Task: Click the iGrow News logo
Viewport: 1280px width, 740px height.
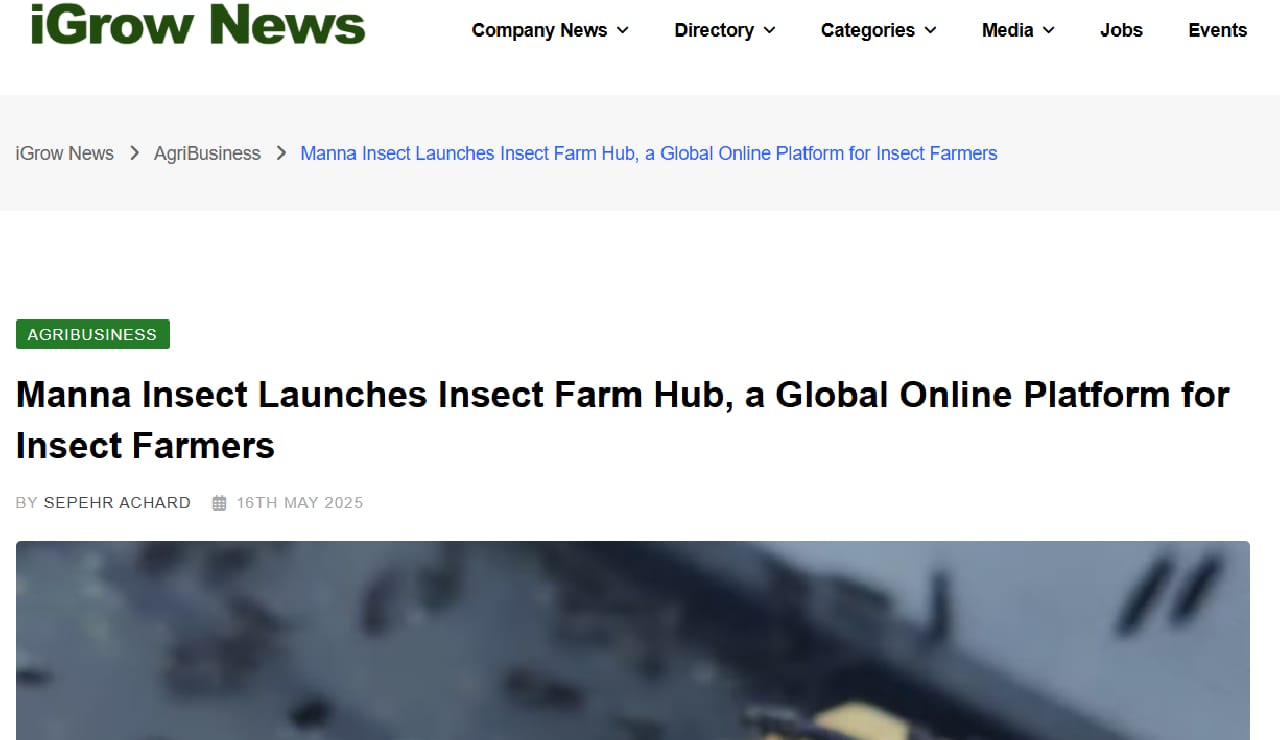Action: (x=197, y=25)
